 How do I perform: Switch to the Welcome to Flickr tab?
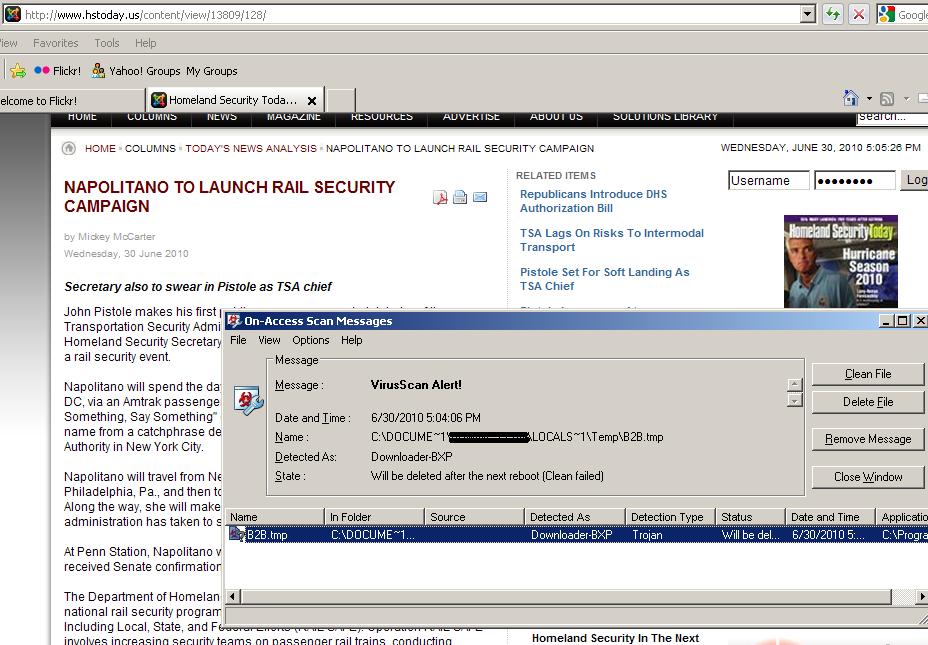click(x=40, y=101)
